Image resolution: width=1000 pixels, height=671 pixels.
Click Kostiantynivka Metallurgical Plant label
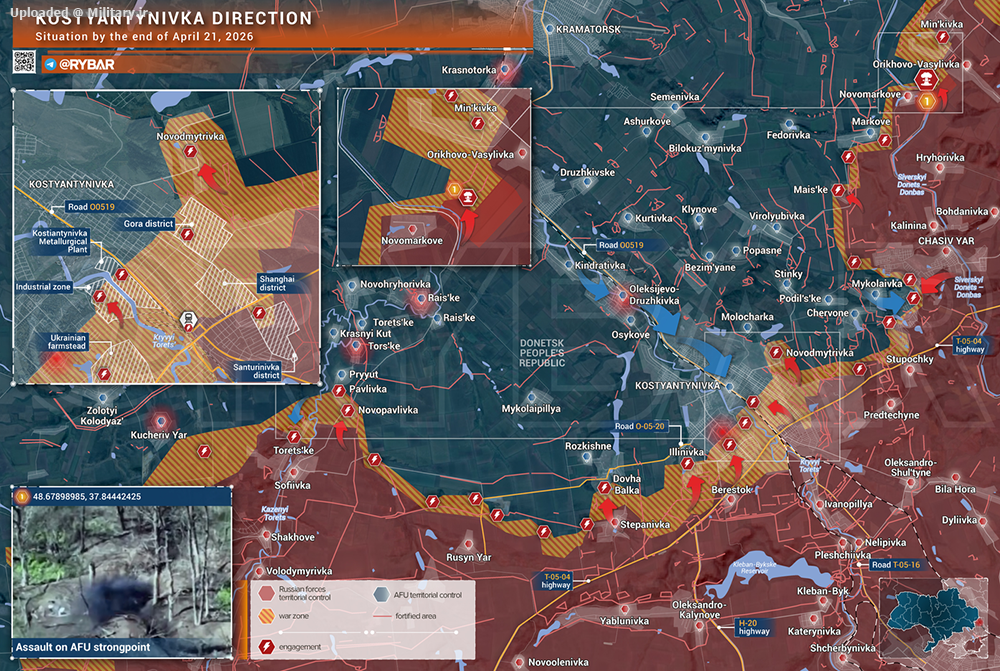click(x=60, y=241)
